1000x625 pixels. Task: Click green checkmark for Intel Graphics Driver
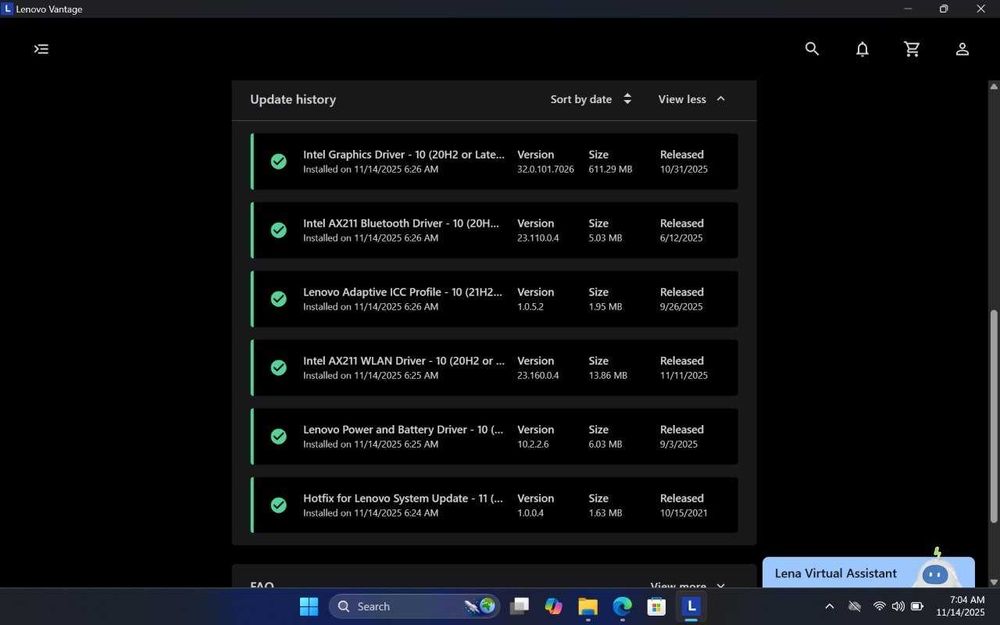(x=278, y=161)
